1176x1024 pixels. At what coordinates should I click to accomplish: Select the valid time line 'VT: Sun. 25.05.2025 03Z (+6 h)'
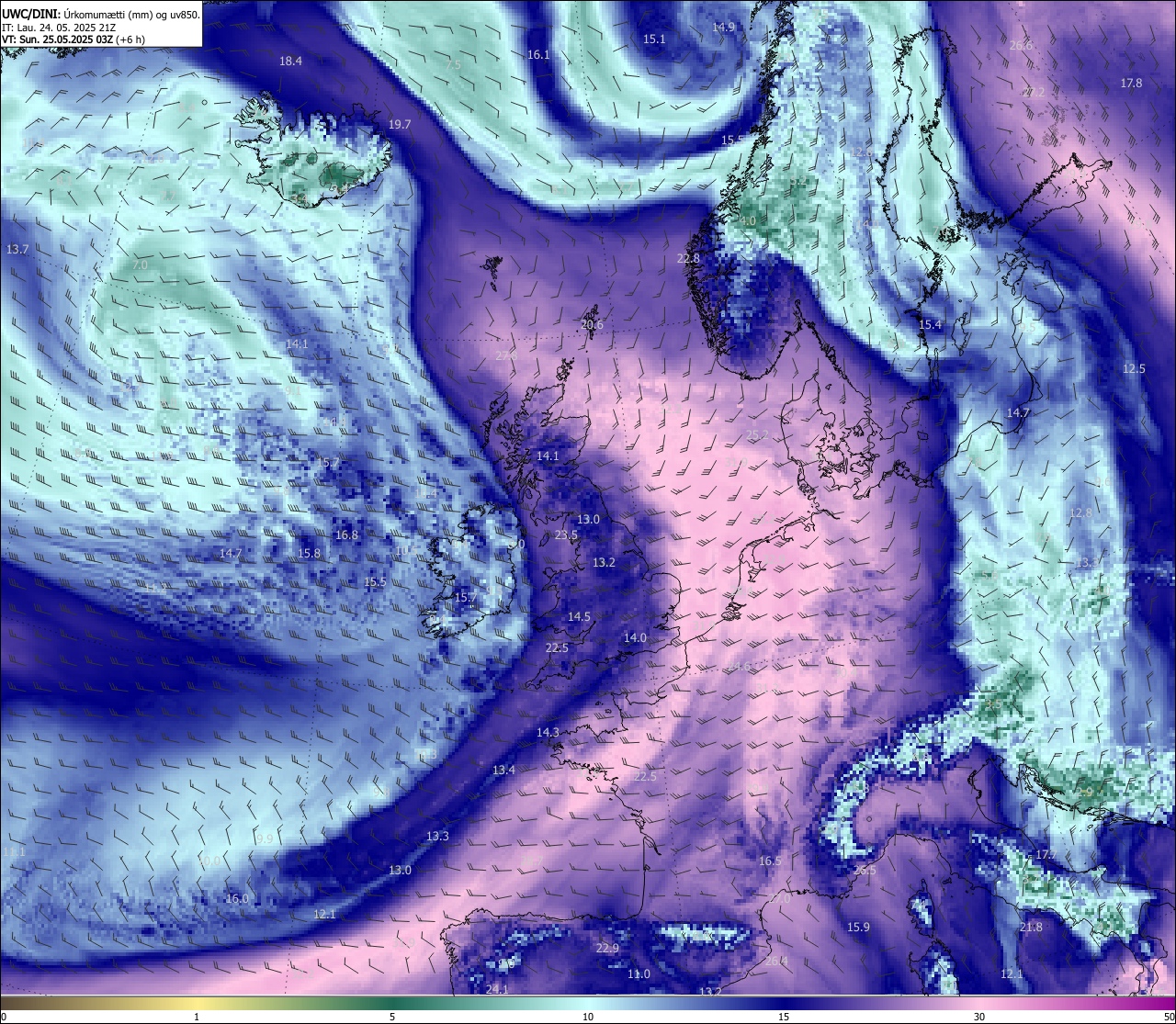point(73,39)
